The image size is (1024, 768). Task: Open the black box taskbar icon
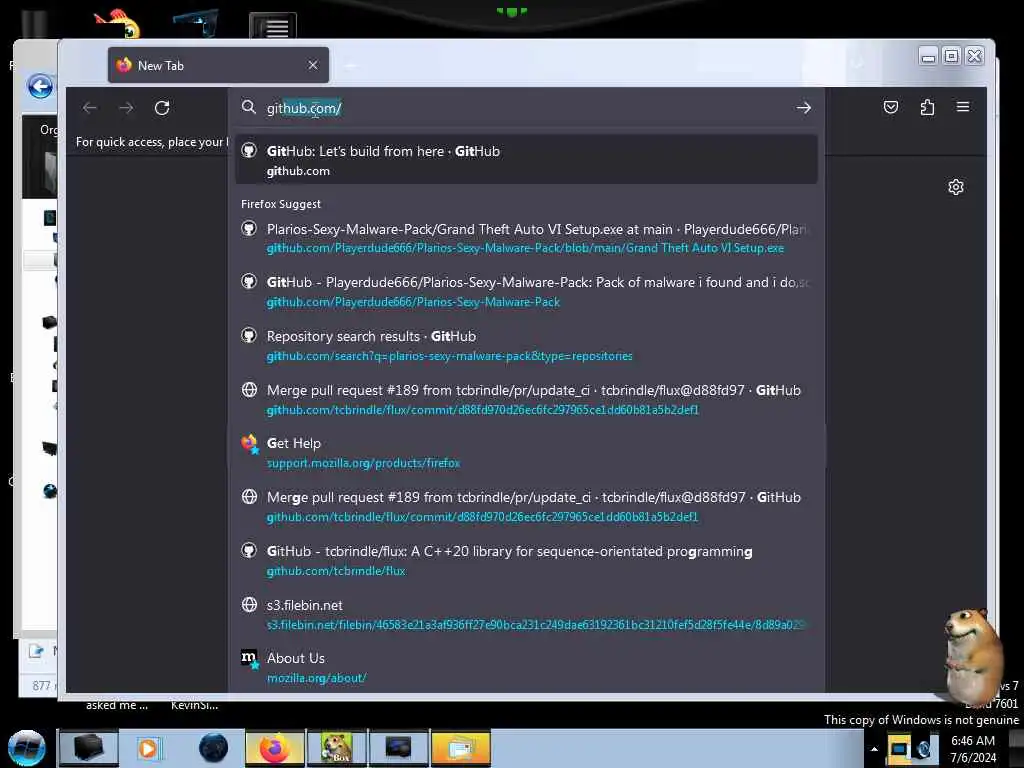coord(88,748)
